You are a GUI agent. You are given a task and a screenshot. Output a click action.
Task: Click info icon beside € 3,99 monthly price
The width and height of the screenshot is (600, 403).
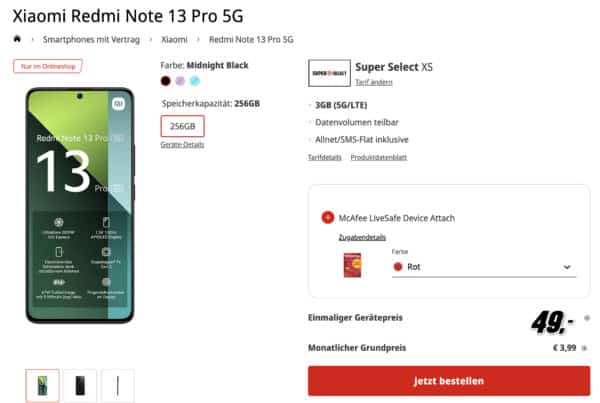pos(586,348)
